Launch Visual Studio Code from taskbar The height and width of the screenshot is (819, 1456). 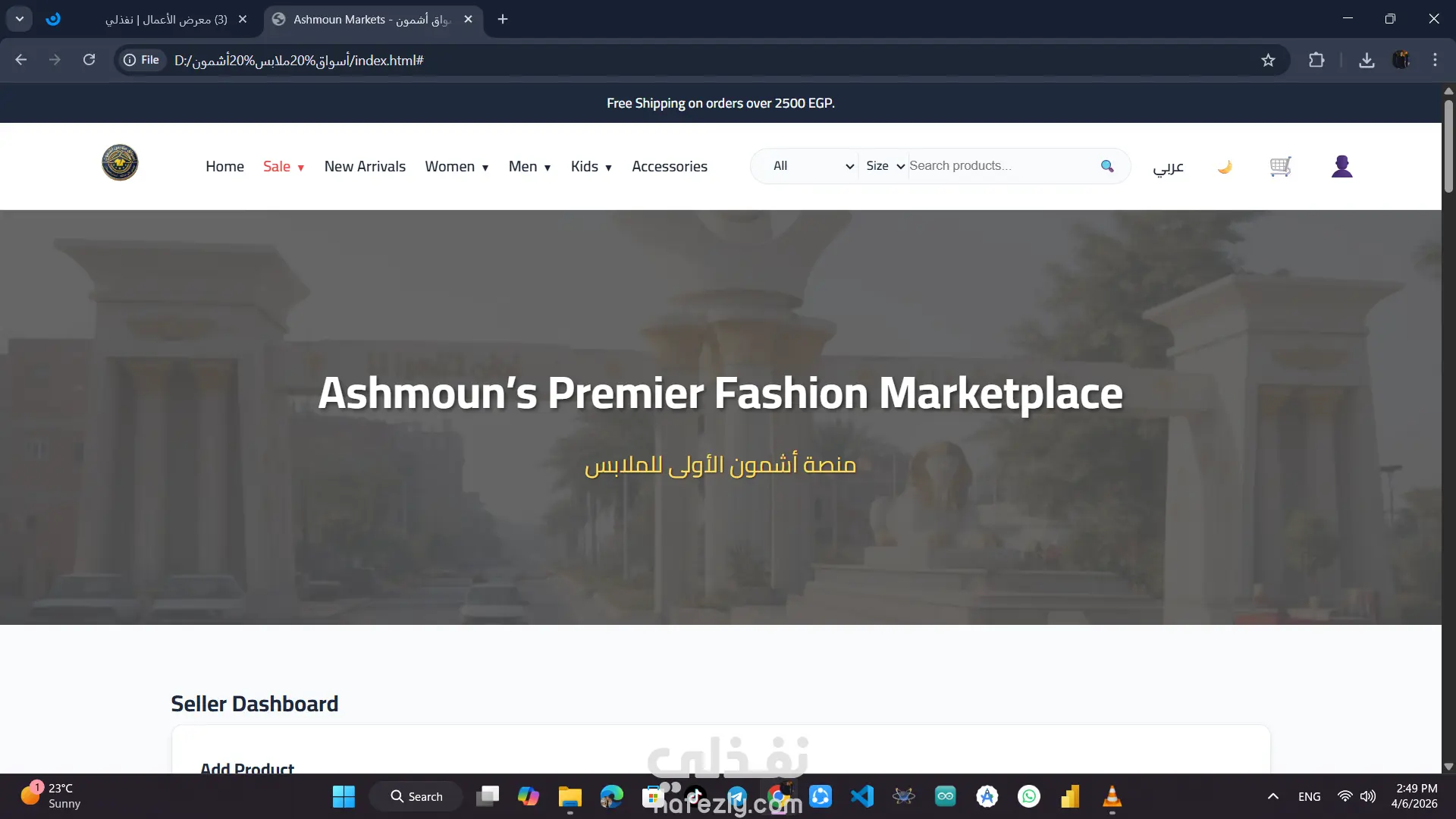click(862, 796)
